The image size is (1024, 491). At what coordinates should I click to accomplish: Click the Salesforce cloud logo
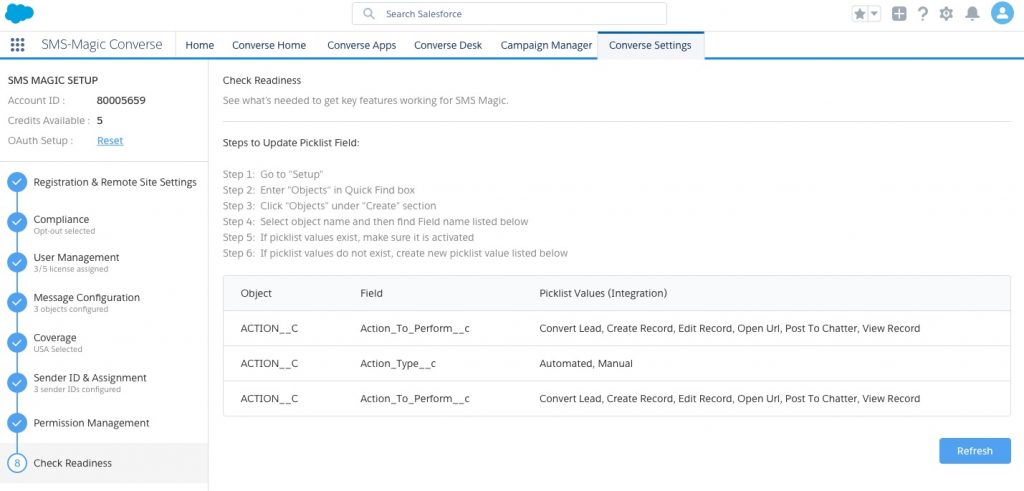[19, 14]
